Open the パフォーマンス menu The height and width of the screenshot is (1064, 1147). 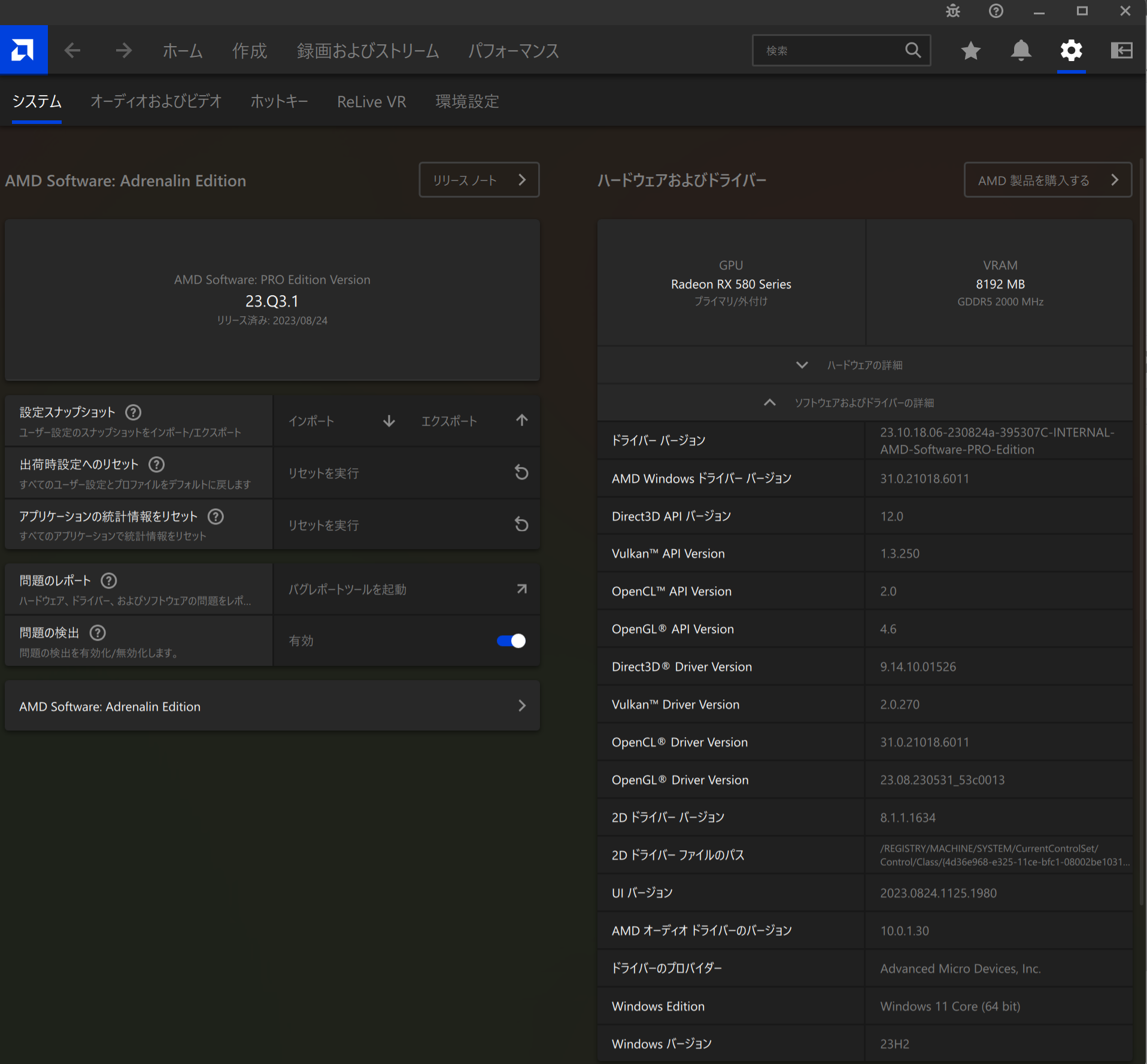(514, 51)
